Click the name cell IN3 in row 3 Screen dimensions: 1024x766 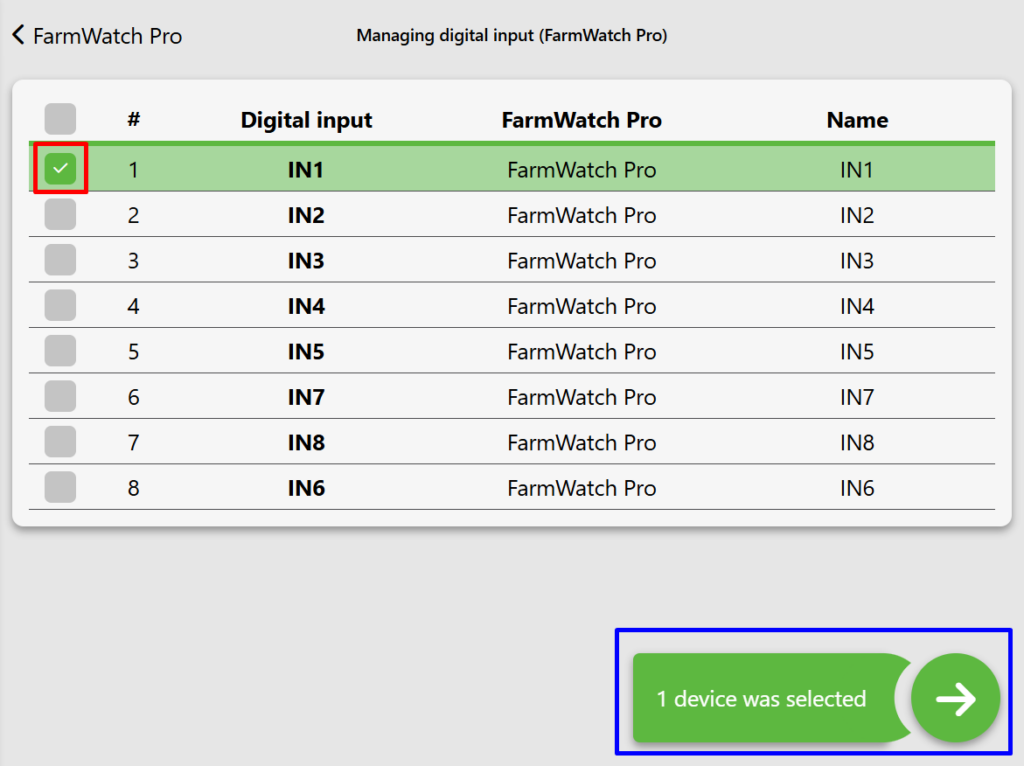[857, 261]
